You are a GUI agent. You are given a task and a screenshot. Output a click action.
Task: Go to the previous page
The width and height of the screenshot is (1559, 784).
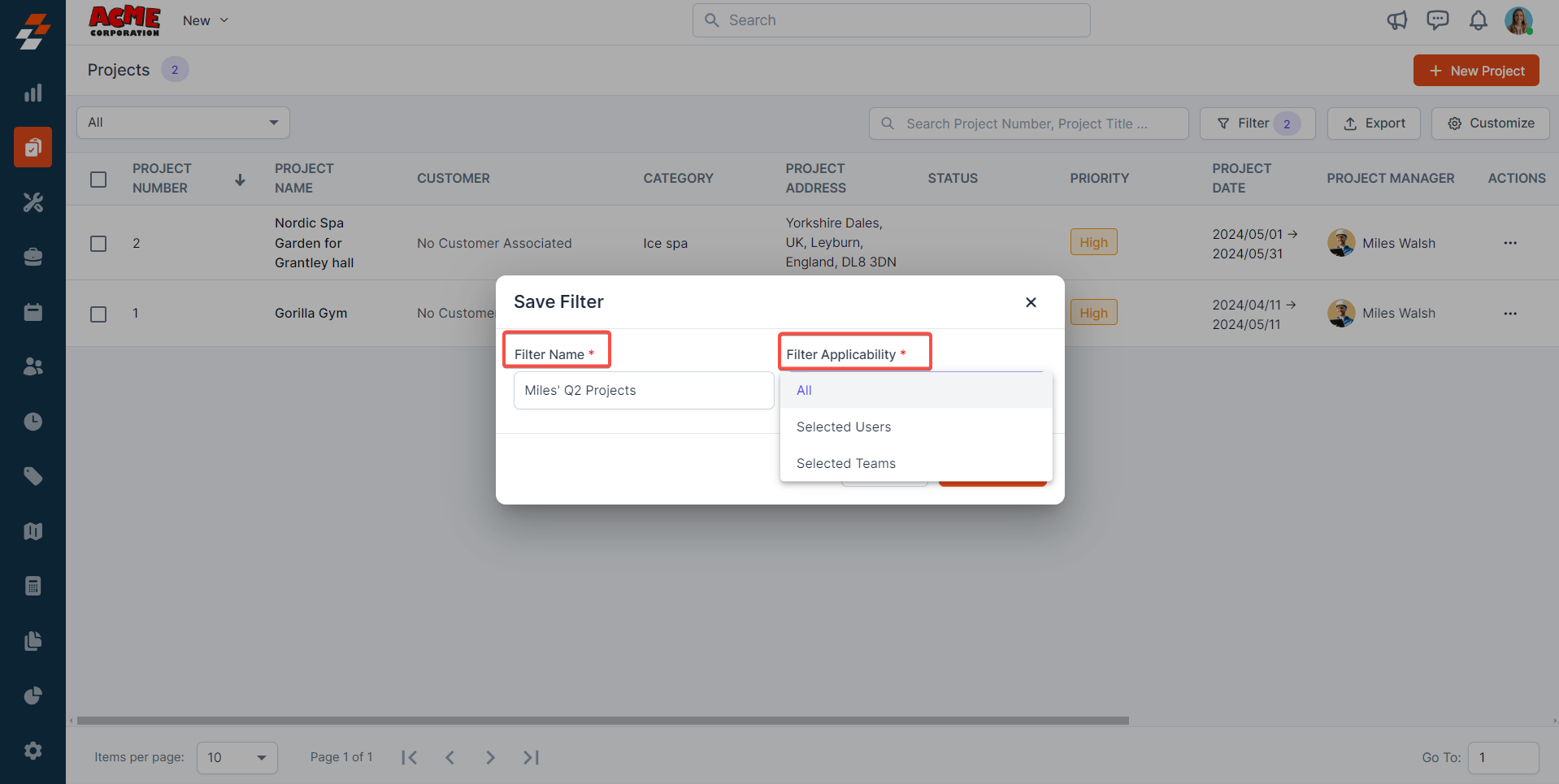[x=449, y=757]
